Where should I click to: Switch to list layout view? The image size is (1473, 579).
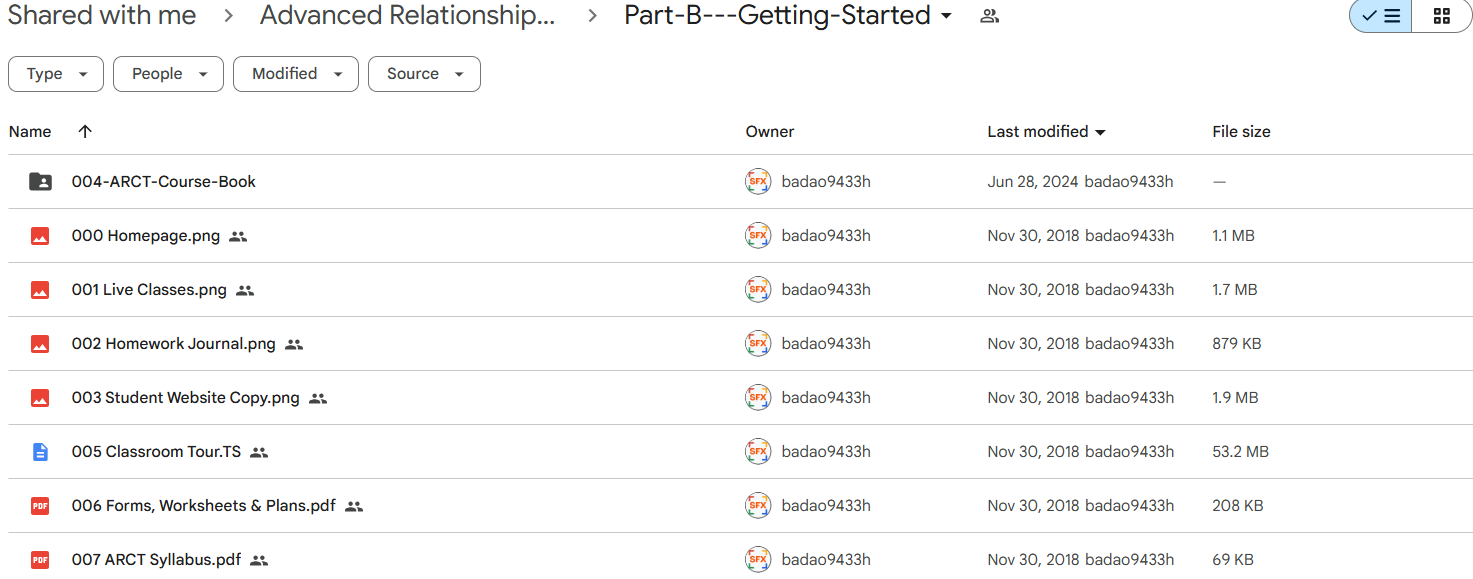[1381, 16]
